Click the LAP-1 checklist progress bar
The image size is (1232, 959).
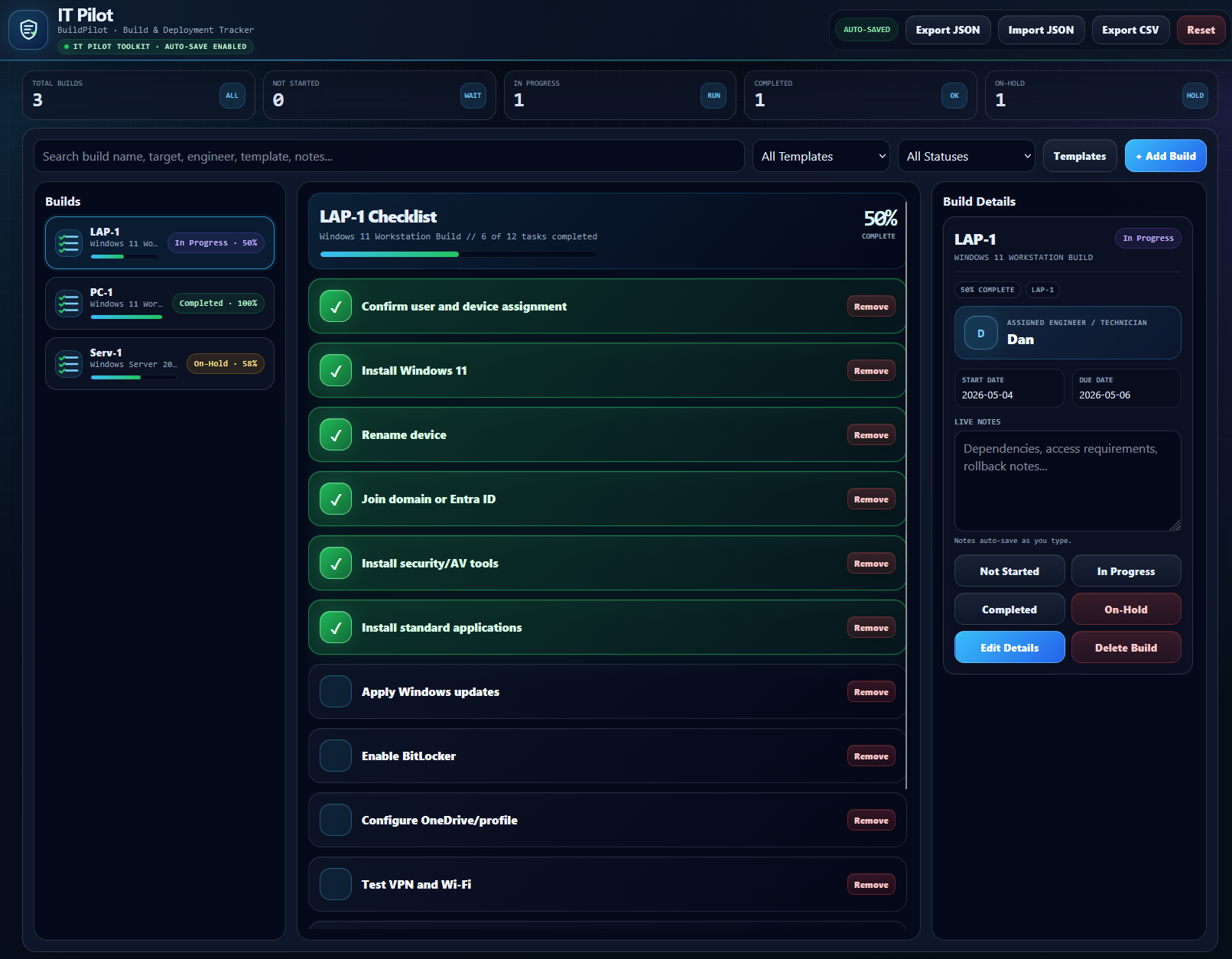point(458,254)
